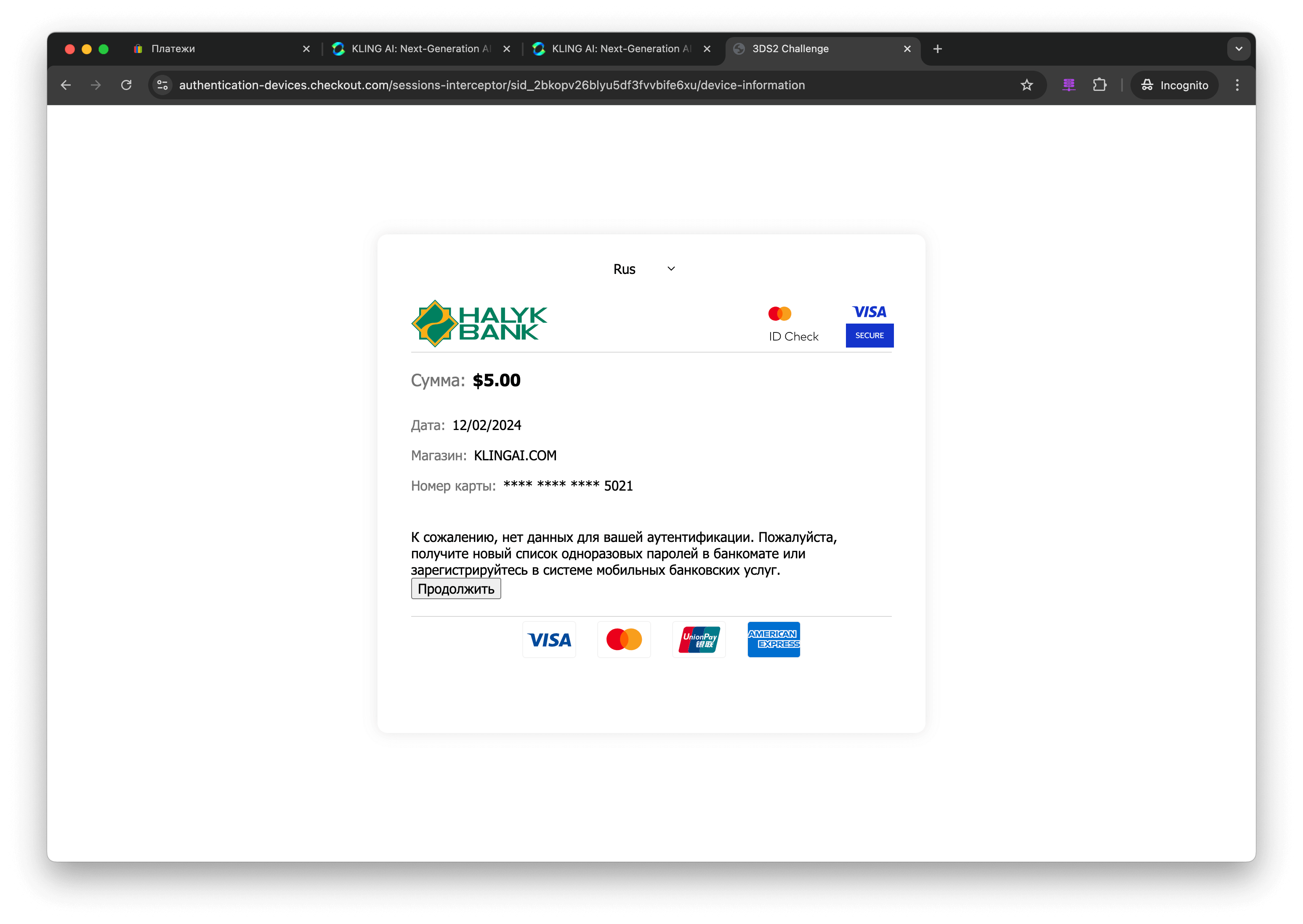Open the Extensions puzzle icon
This screenshot has height=924, width=1303.
click(1099, 85)
